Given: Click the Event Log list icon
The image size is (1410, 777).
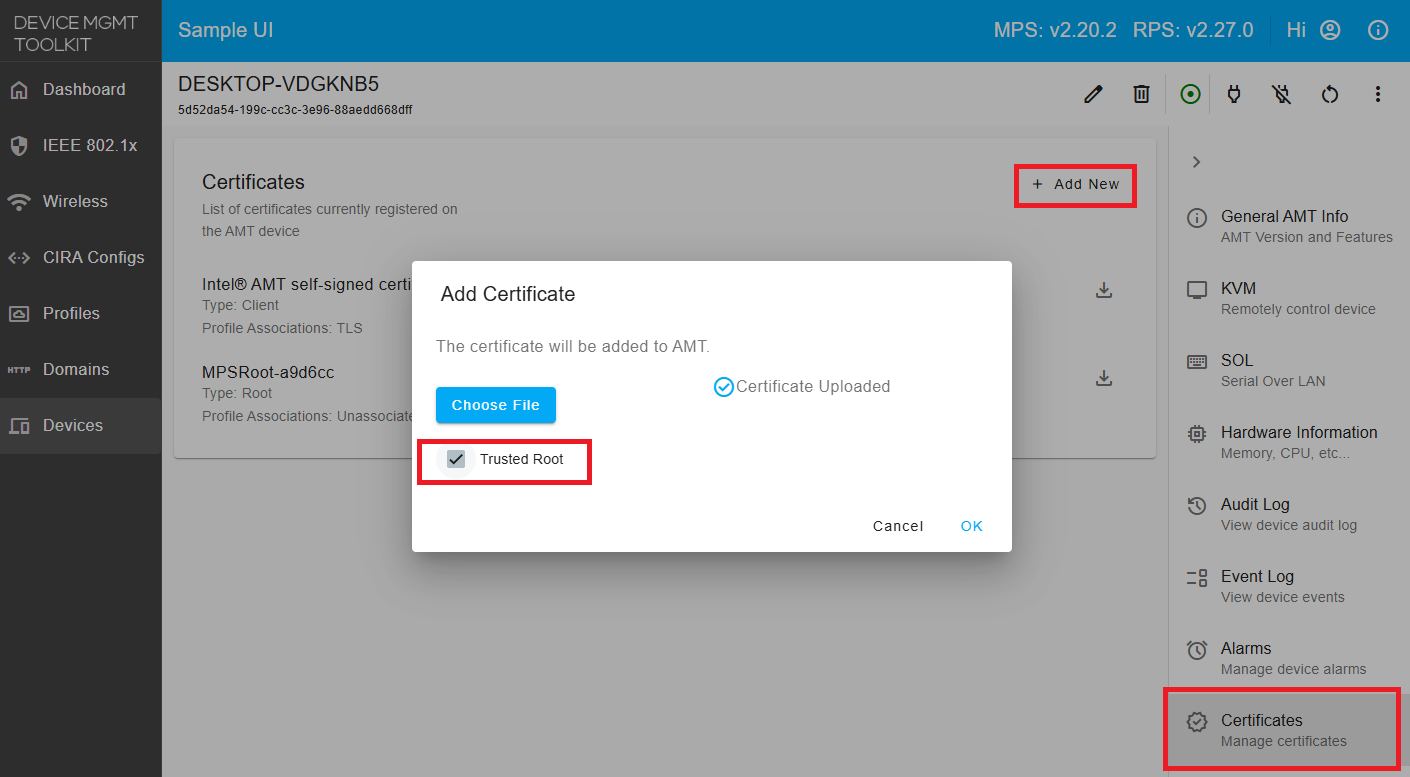Looking at the screenshot, I should (1197, 578).
